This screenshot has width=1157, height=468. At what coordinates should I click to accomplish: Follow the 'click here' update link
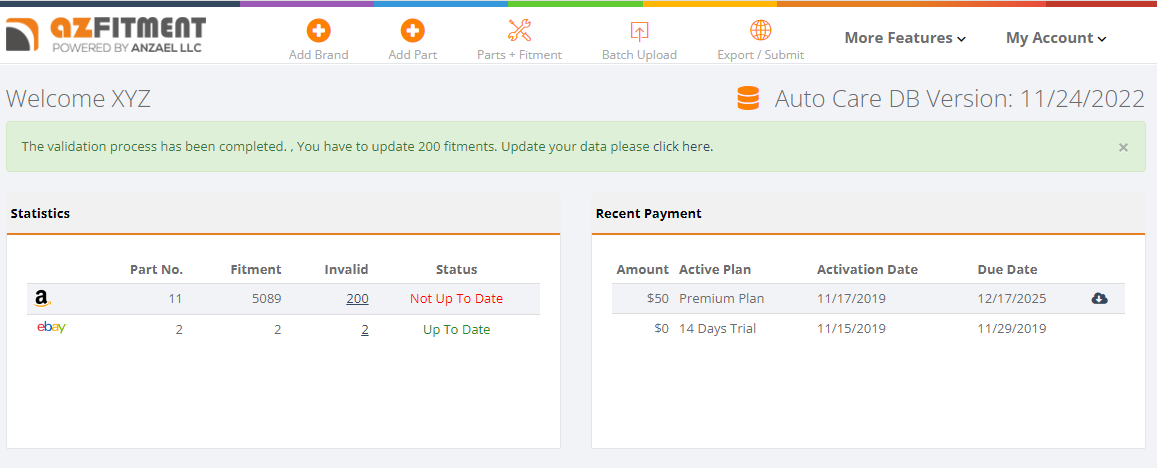tap(683, 146)
